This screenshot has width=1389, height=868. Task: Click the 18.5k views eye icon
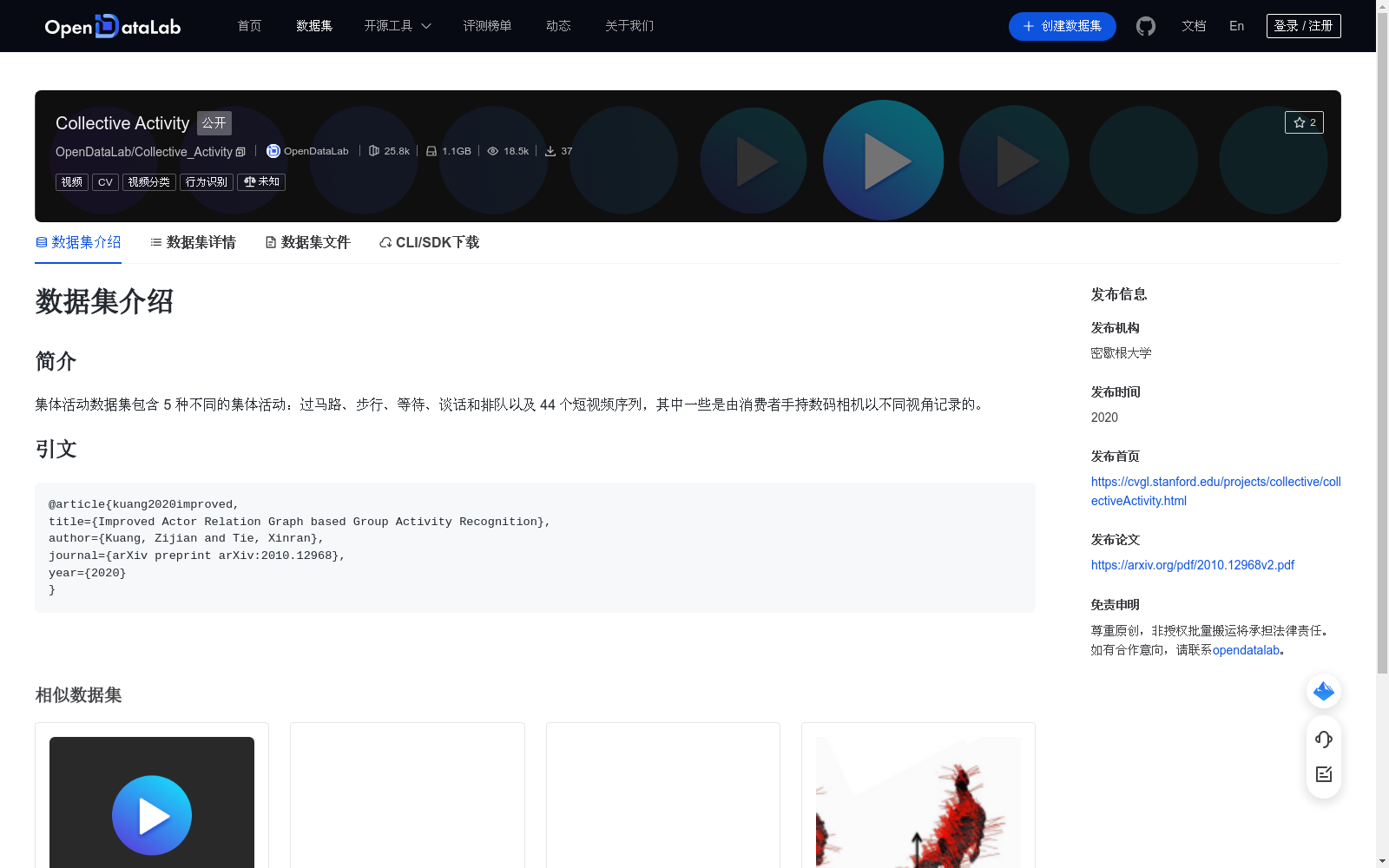click(493, 151)
